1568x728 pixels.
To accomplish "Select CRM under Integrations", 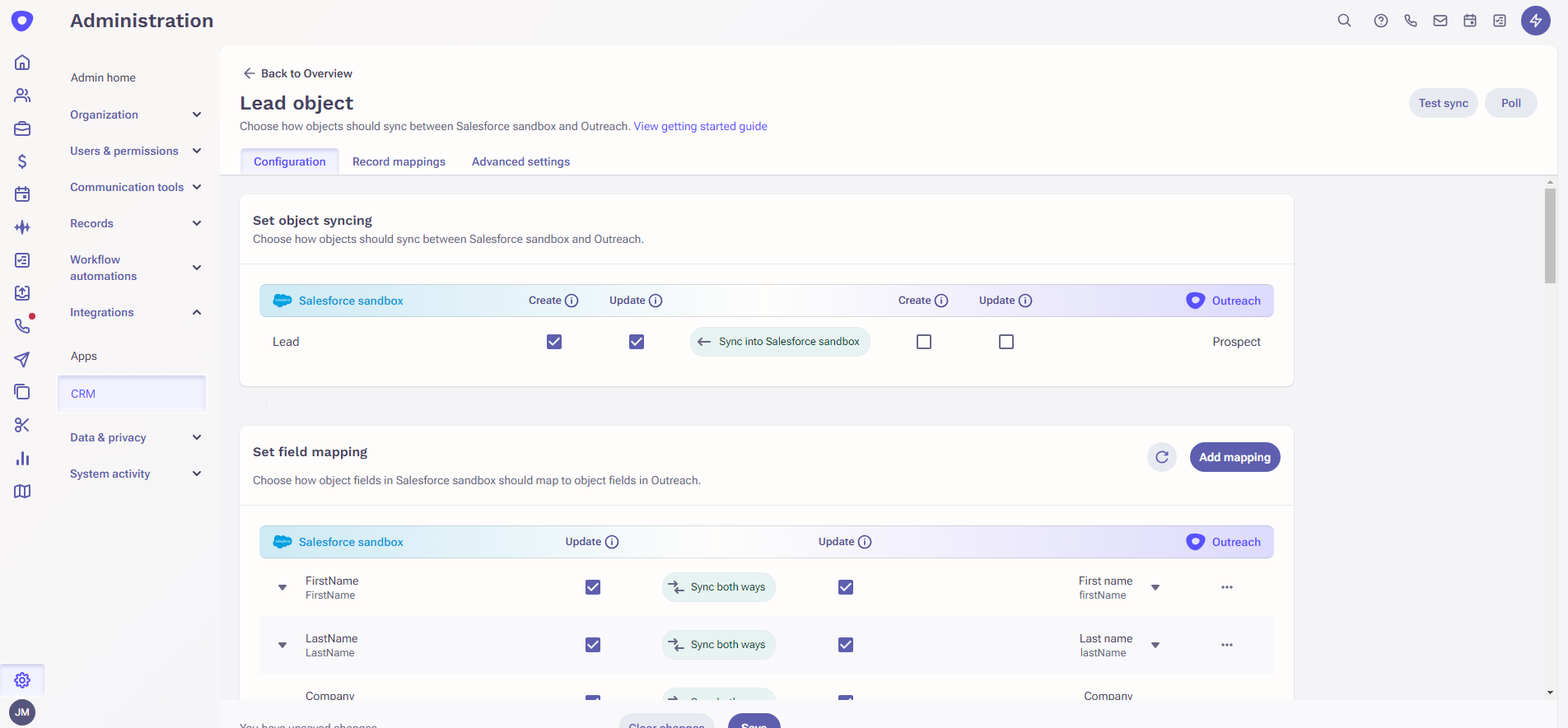I will pos(132,394).
